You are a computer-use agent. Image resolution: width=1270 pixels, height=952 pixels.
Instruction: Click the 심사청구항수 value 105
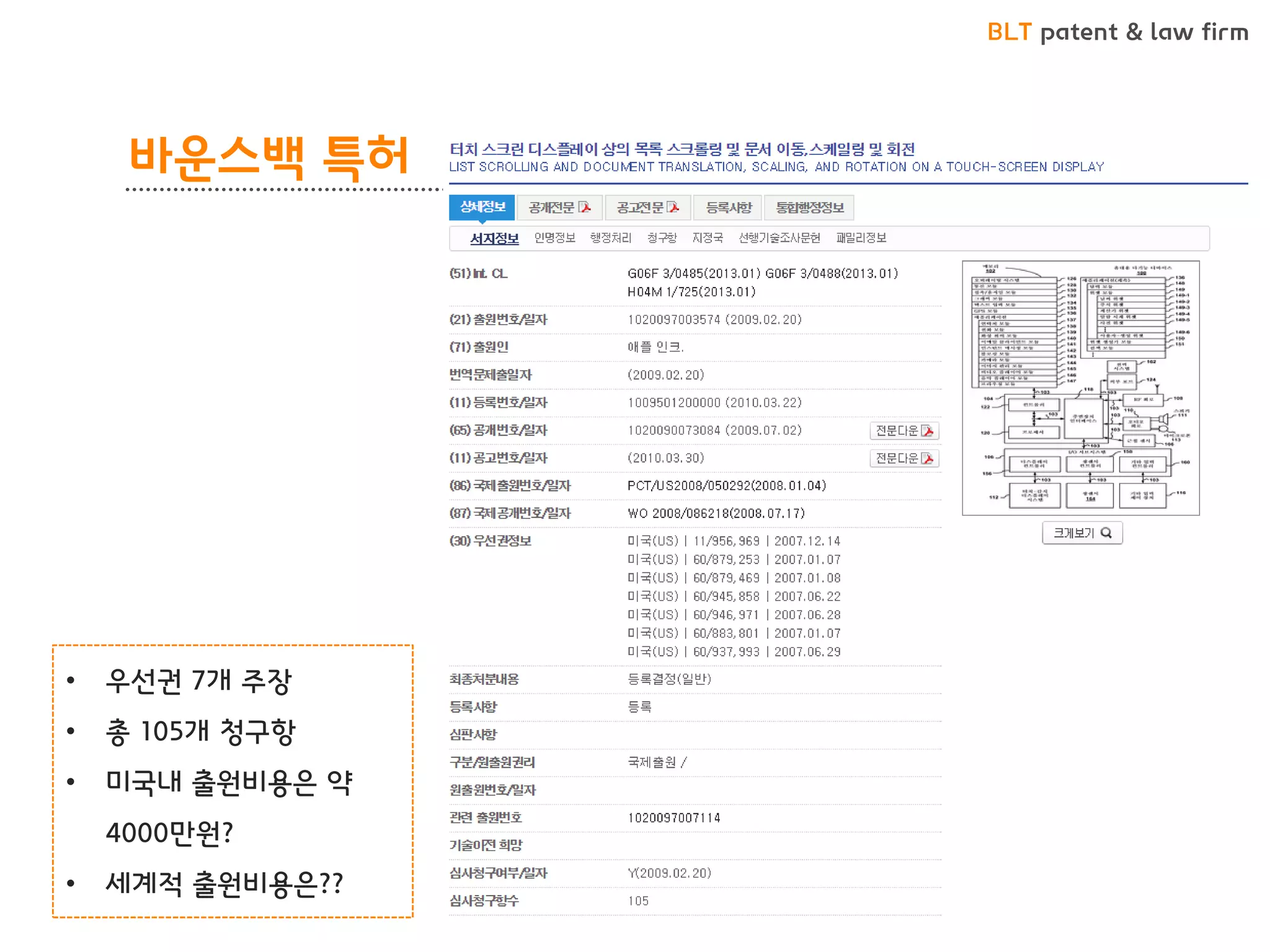pyautogui.click(x=638, y=901)
